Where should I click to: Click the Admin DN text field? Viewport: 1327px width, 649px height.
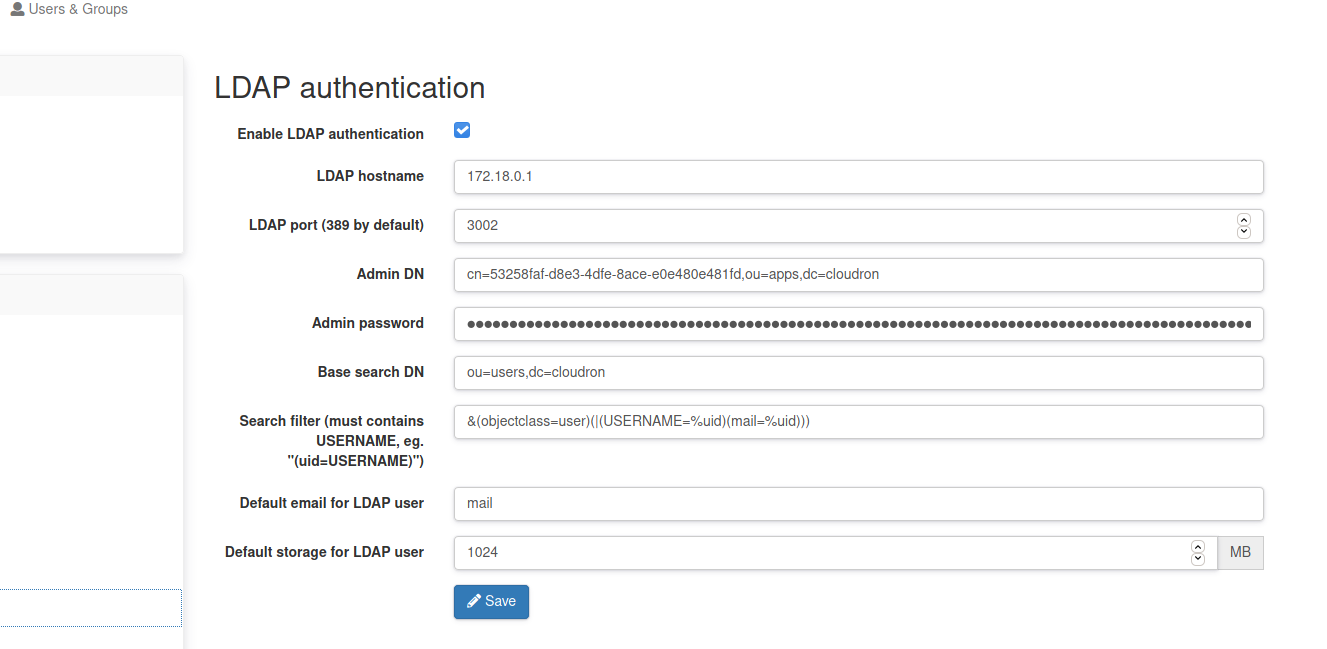tap(858, 275)
